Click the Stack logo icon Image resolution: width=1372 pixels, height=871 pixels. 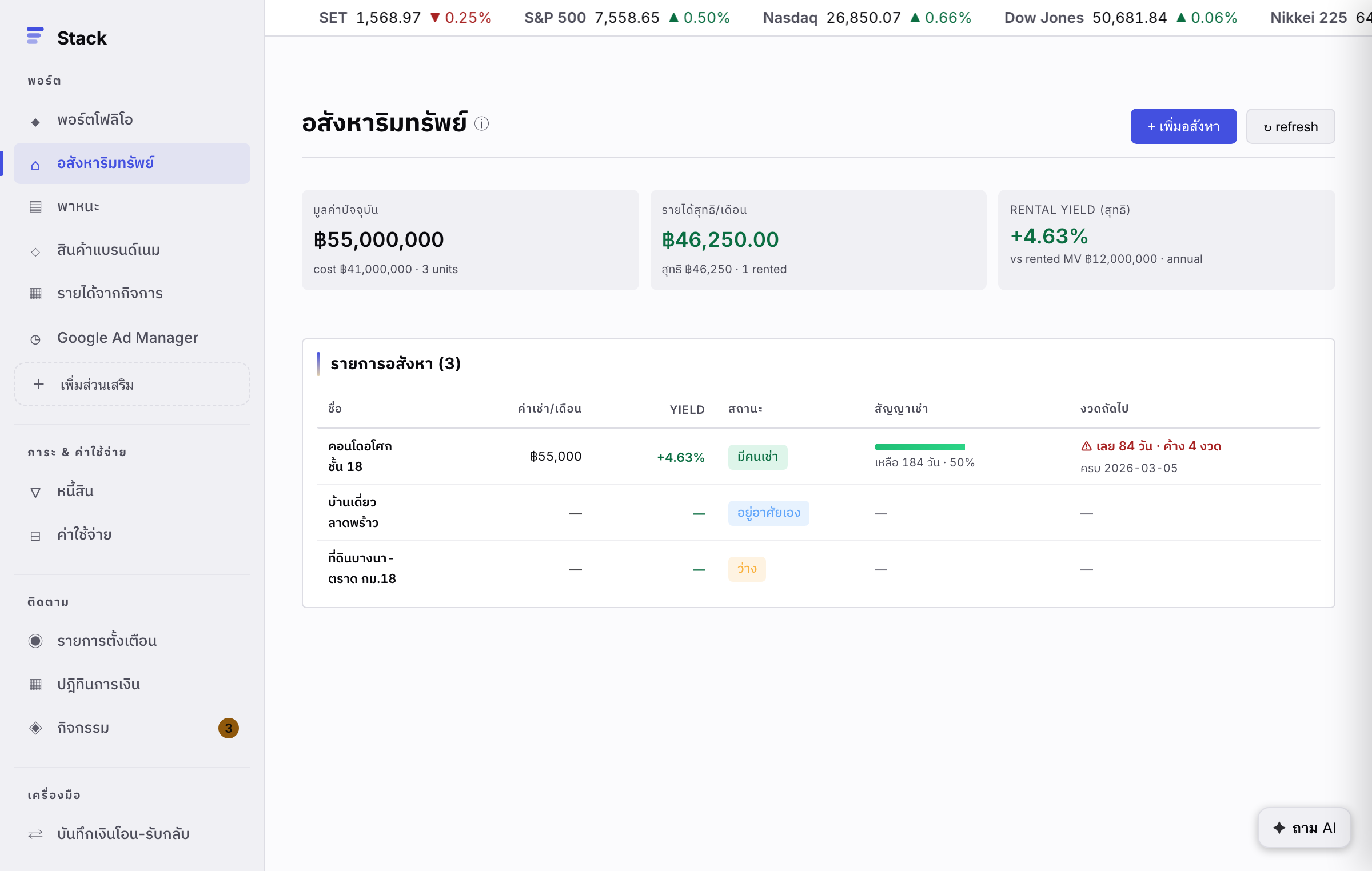tap(35, 36)
